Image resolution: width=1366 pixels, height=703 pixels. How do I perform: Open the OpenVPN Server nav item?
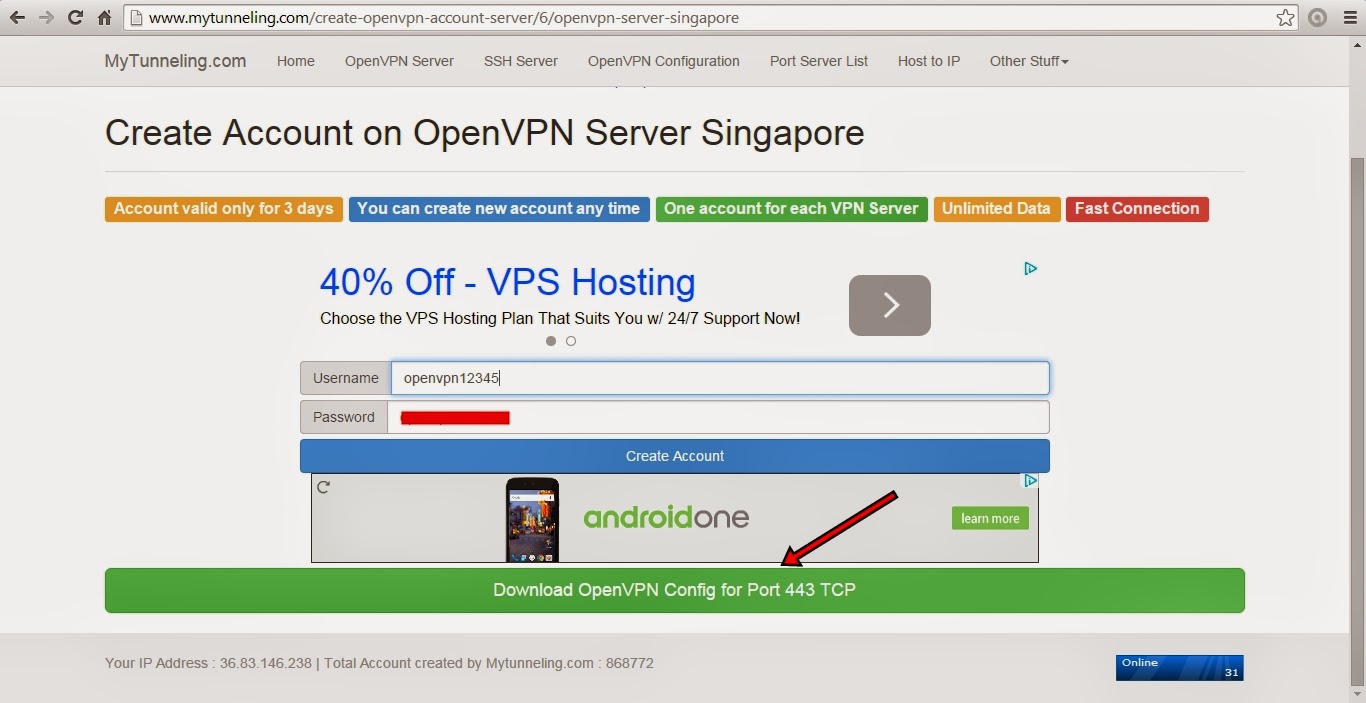[x=399, y=61]
